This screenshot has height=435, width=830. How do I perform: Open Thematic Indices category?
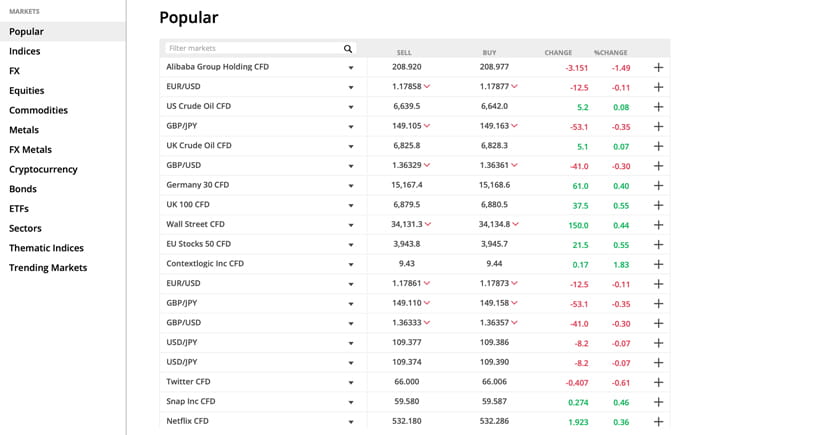click(x=46, y=248)
